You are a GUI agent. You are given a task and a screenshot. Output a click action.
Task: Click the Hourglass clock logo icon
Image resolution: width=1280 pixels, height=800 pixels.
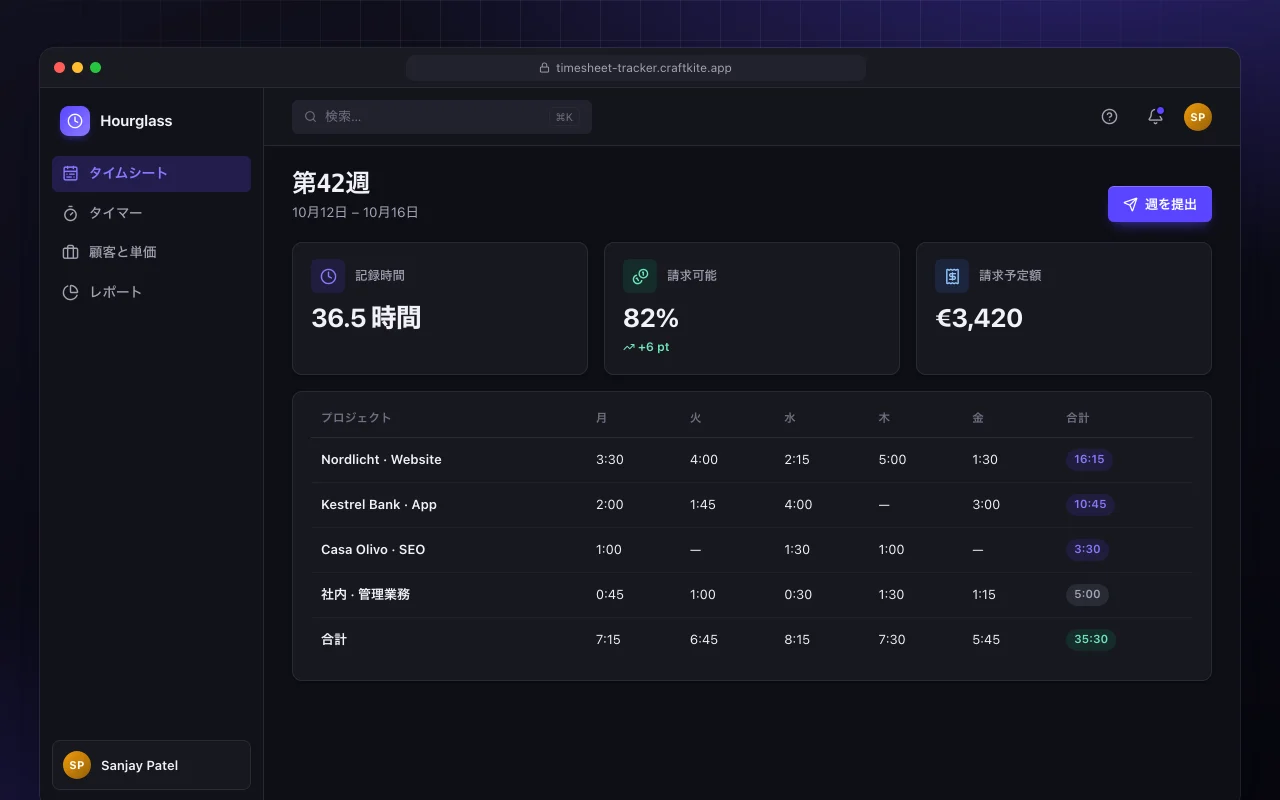(x=75, y=121)
